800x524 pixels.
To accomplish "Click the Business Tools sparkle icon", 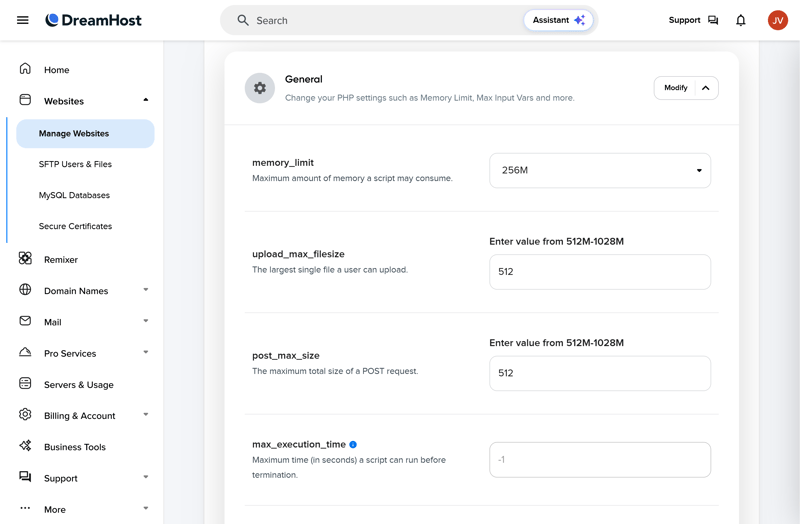I will [x=25, y=445].
